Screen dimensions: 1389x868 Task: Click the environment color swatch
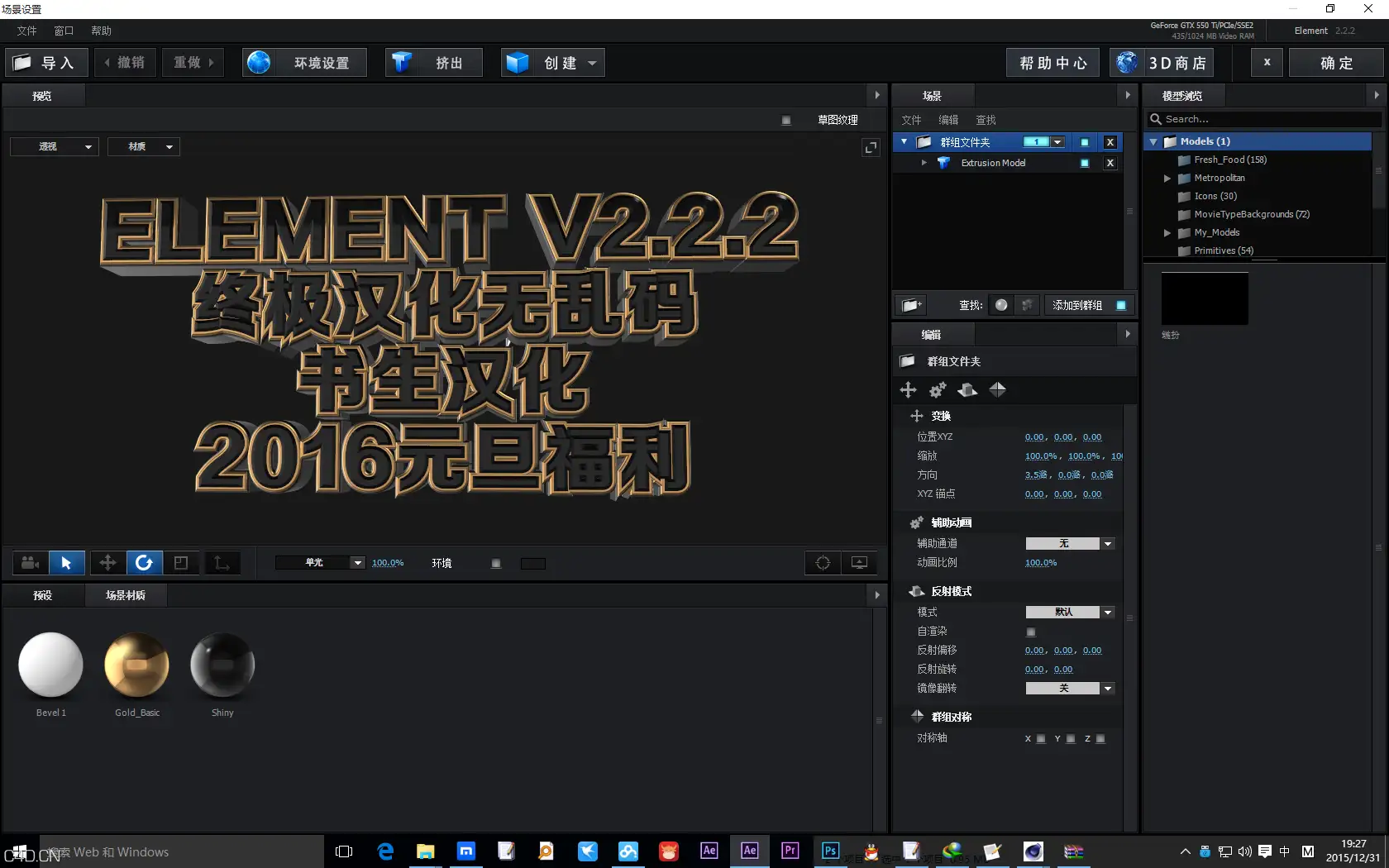click(x=533, y=564)
